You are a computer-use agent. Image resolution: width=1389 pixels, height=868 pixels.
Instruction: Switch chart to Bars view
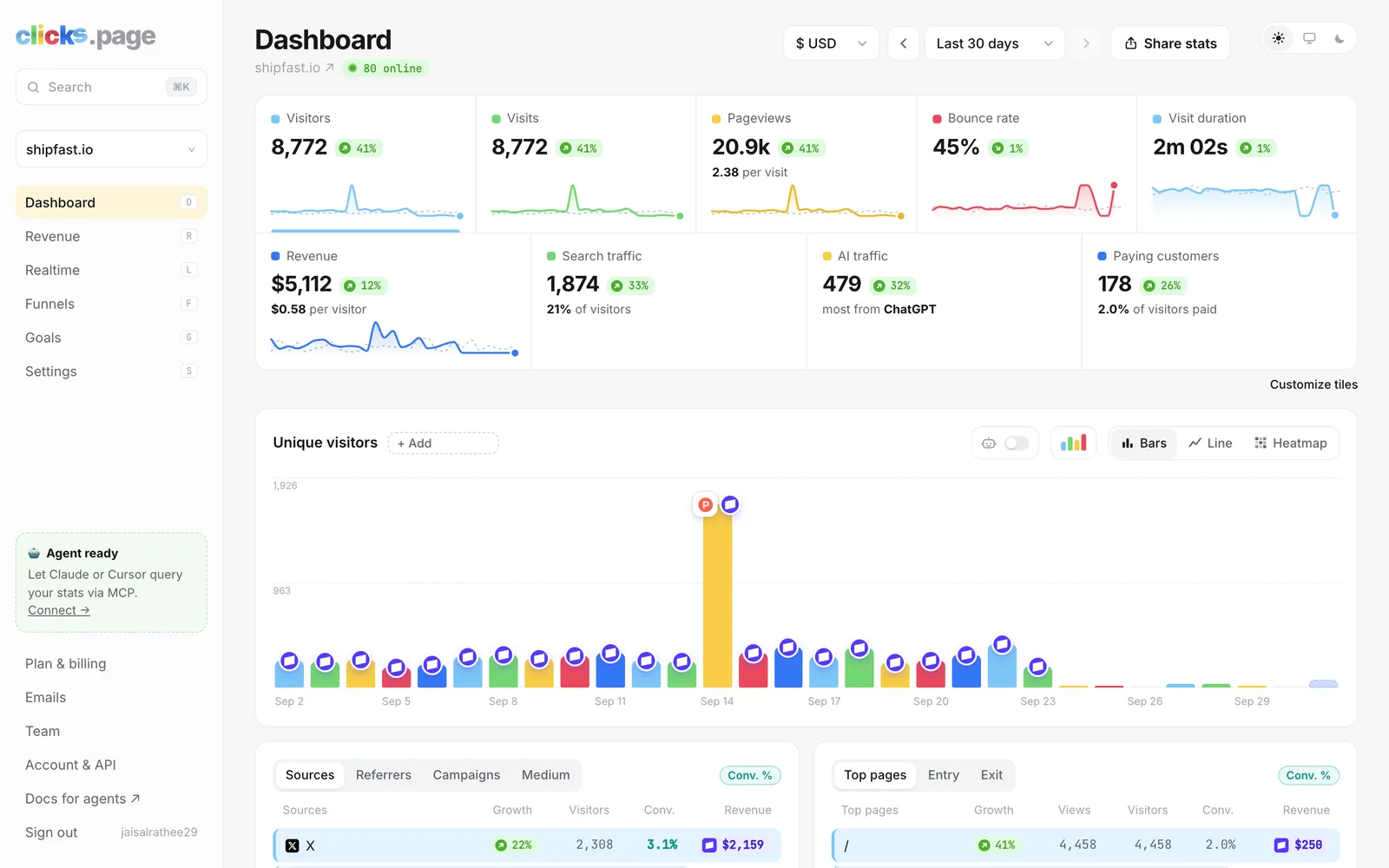tap(1144, 443)
